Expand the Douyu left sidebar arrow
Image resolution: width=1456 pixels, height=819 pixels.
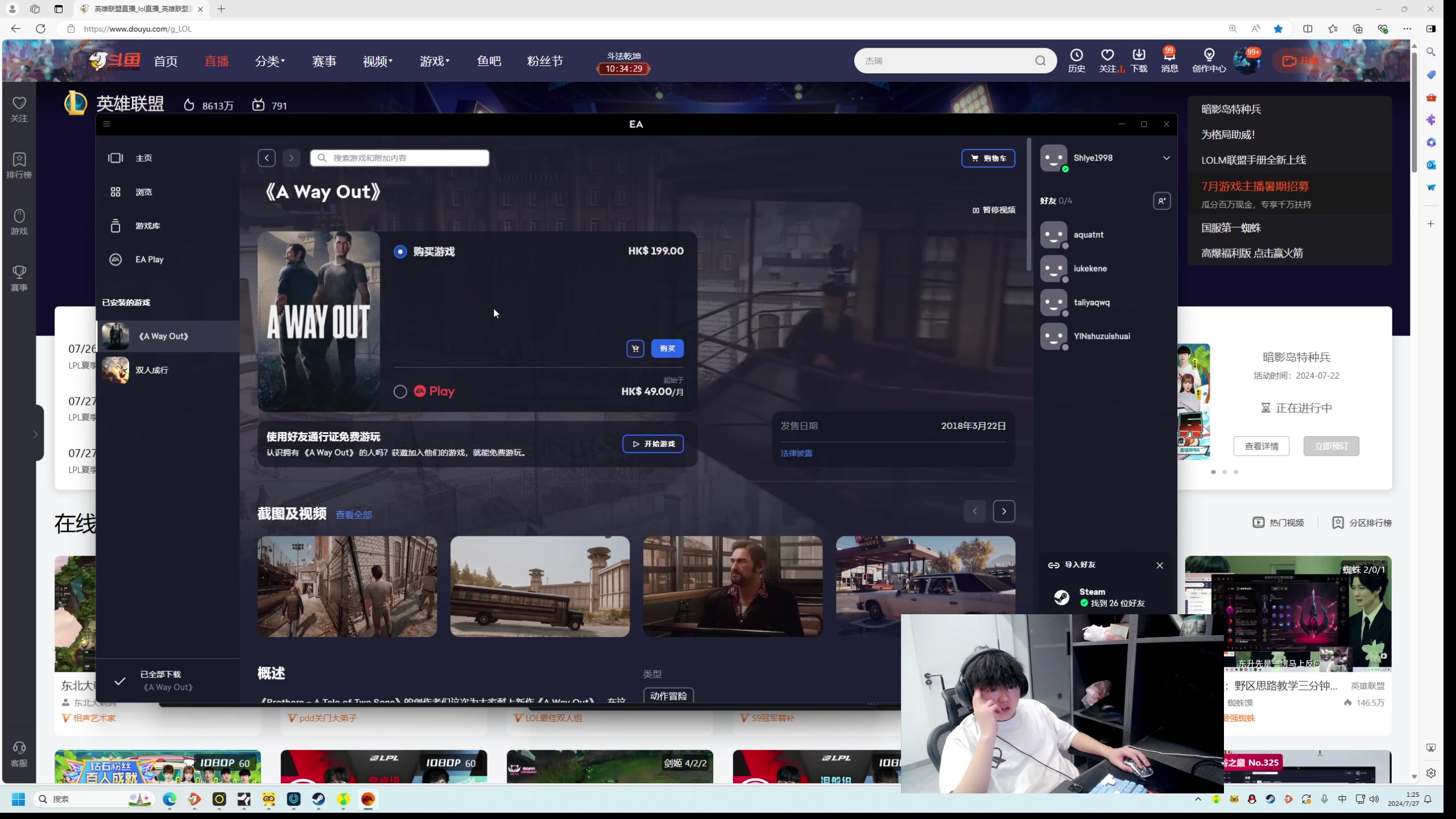pyautogui.click(x=35, y=435)
